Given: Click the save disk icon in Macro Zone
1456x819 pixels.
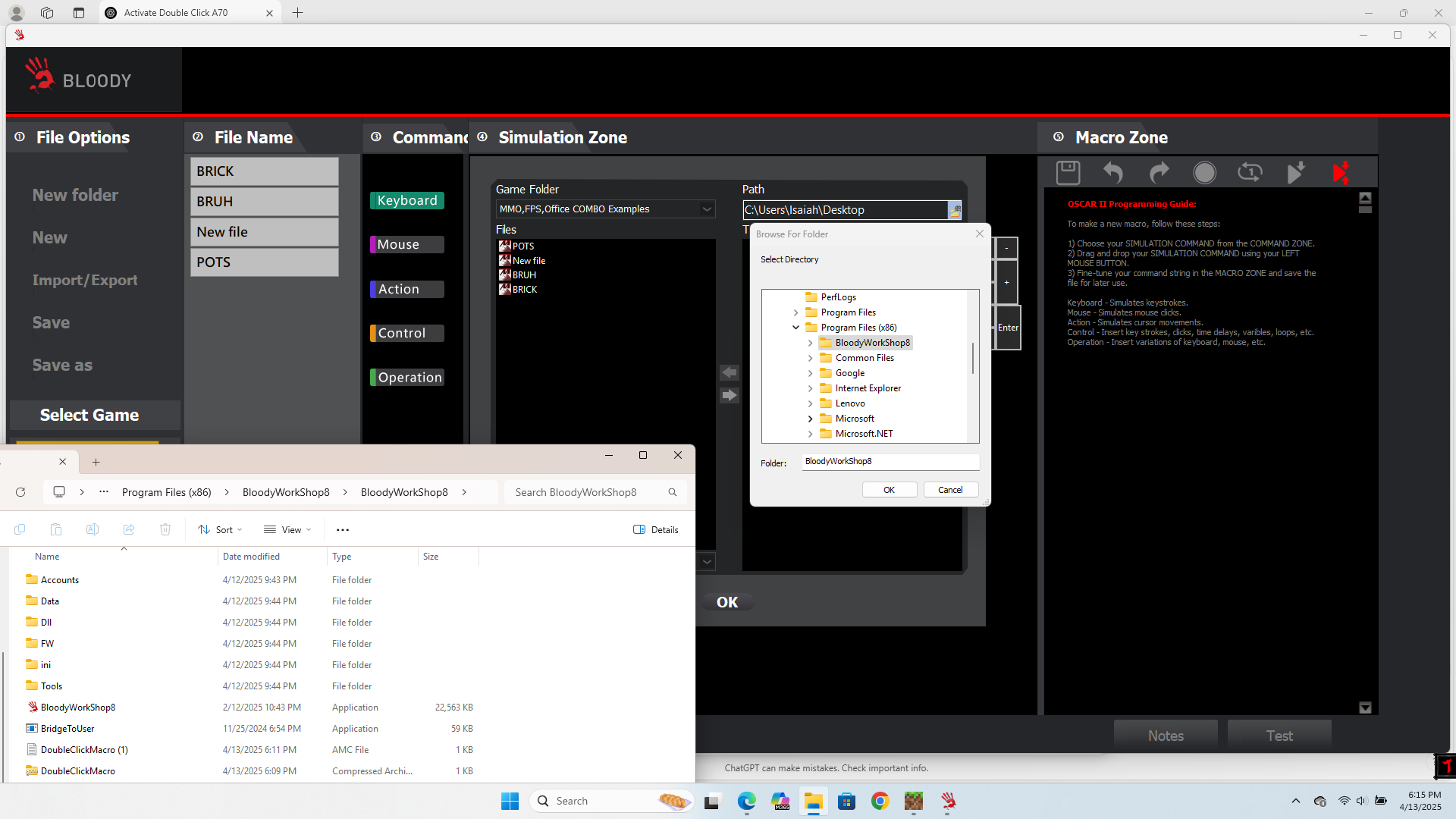Looking at the screenshot, I should [x=1068, y=173].
